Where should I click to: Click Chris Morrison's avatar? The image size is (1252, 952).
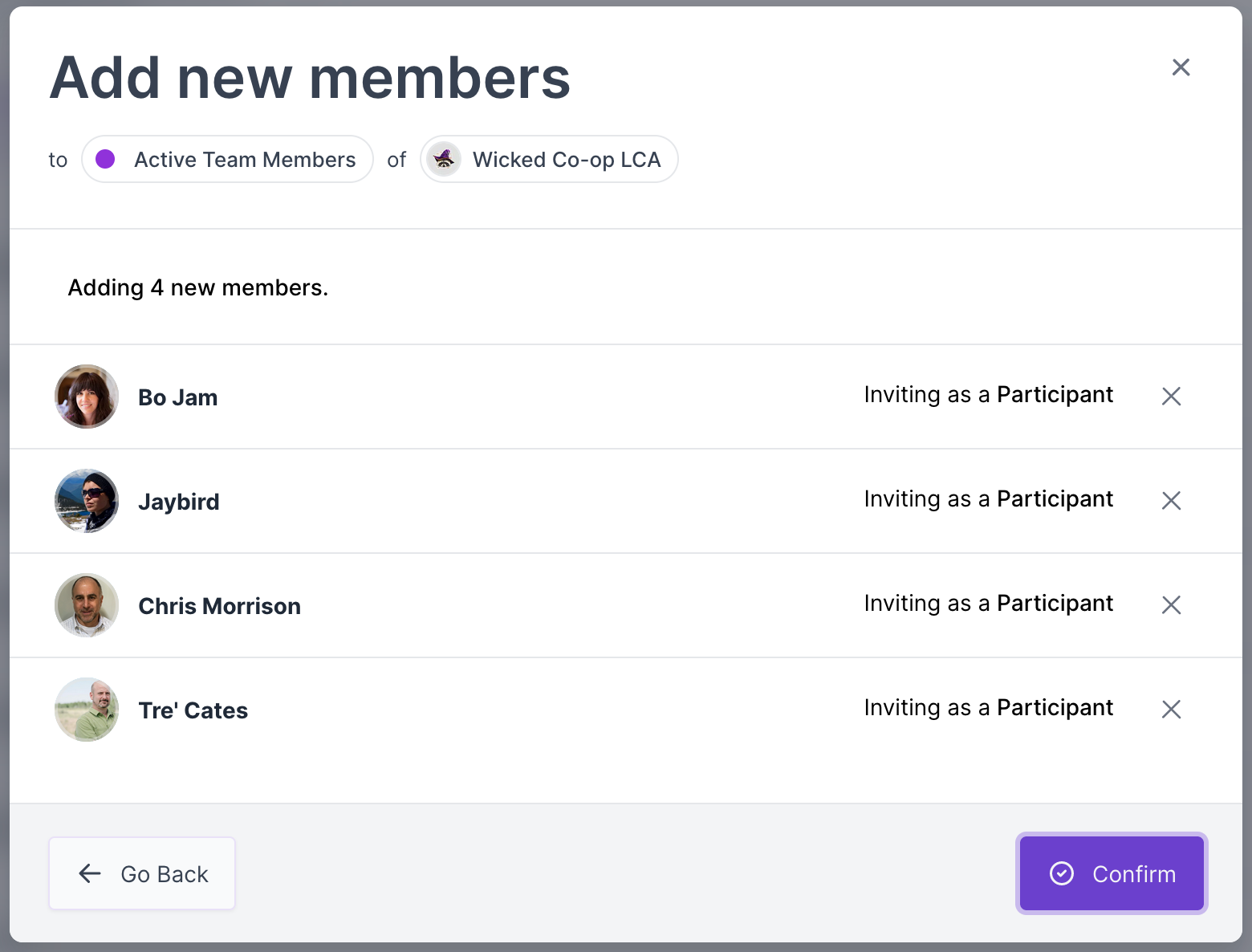tap(87, 605)
